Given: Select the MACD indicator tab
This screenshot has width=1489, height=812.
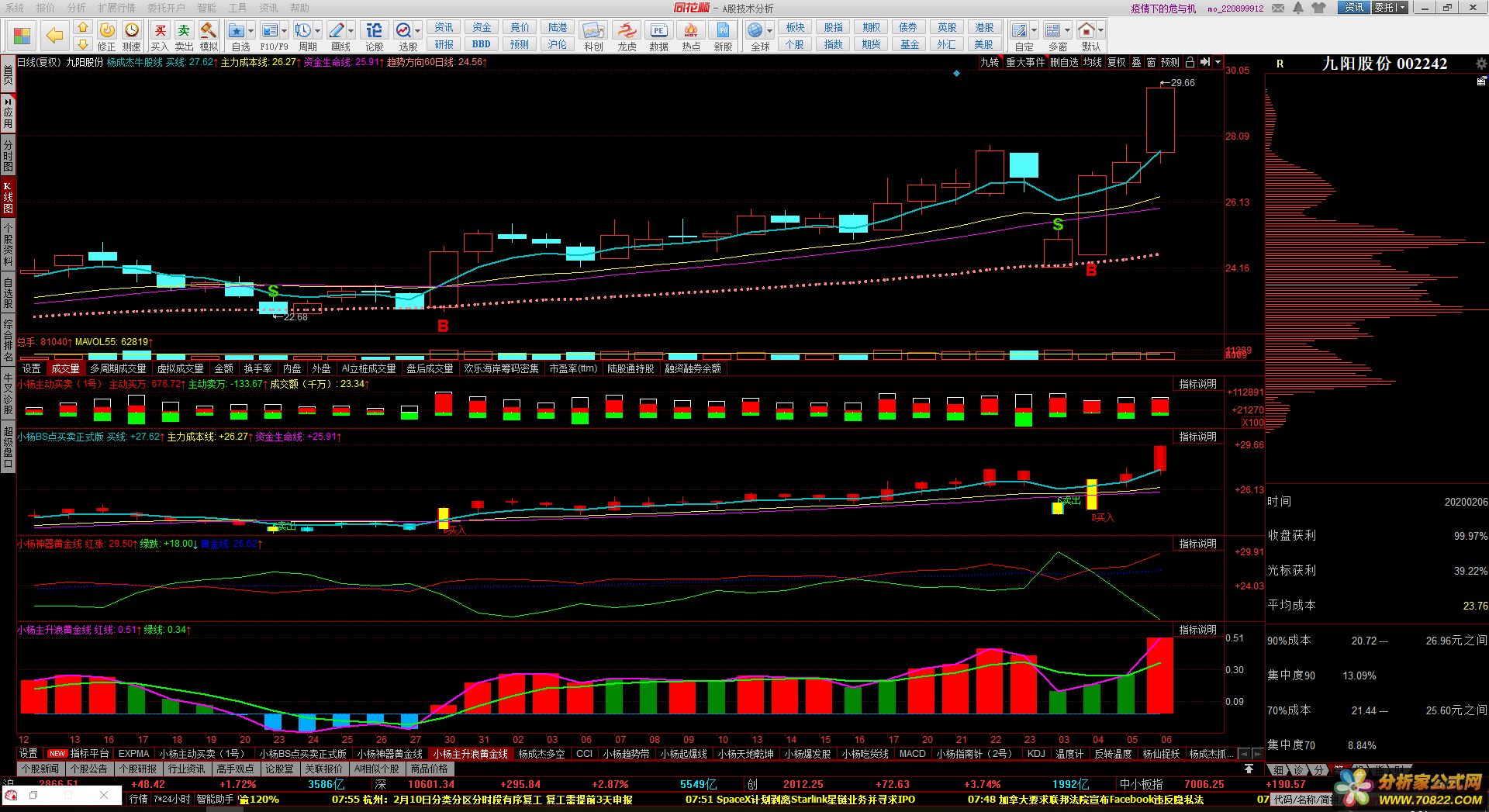Looking at the screenshot, I should 912,753.
